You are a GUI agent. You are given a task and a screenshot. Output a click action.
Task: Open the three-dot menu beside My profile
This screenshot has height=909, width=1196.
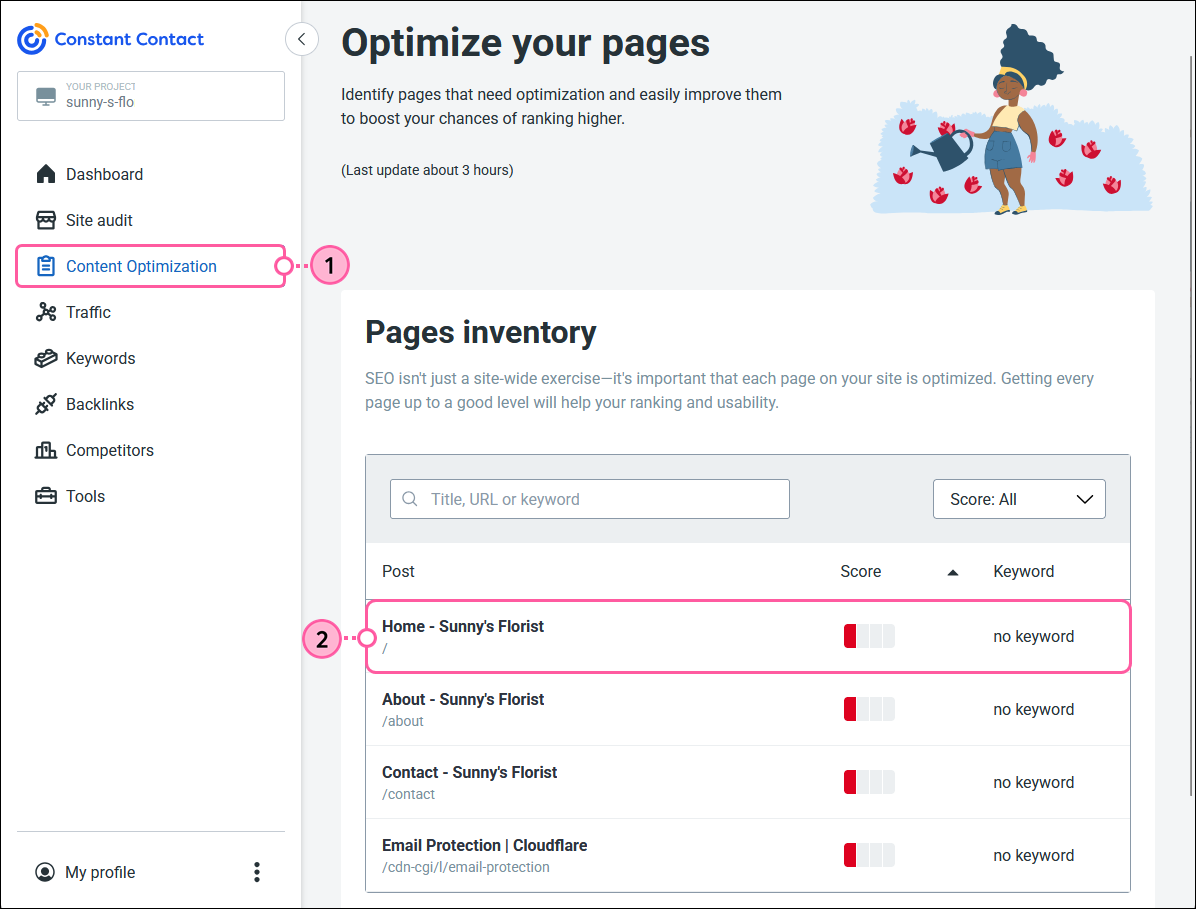click(257, 872)
